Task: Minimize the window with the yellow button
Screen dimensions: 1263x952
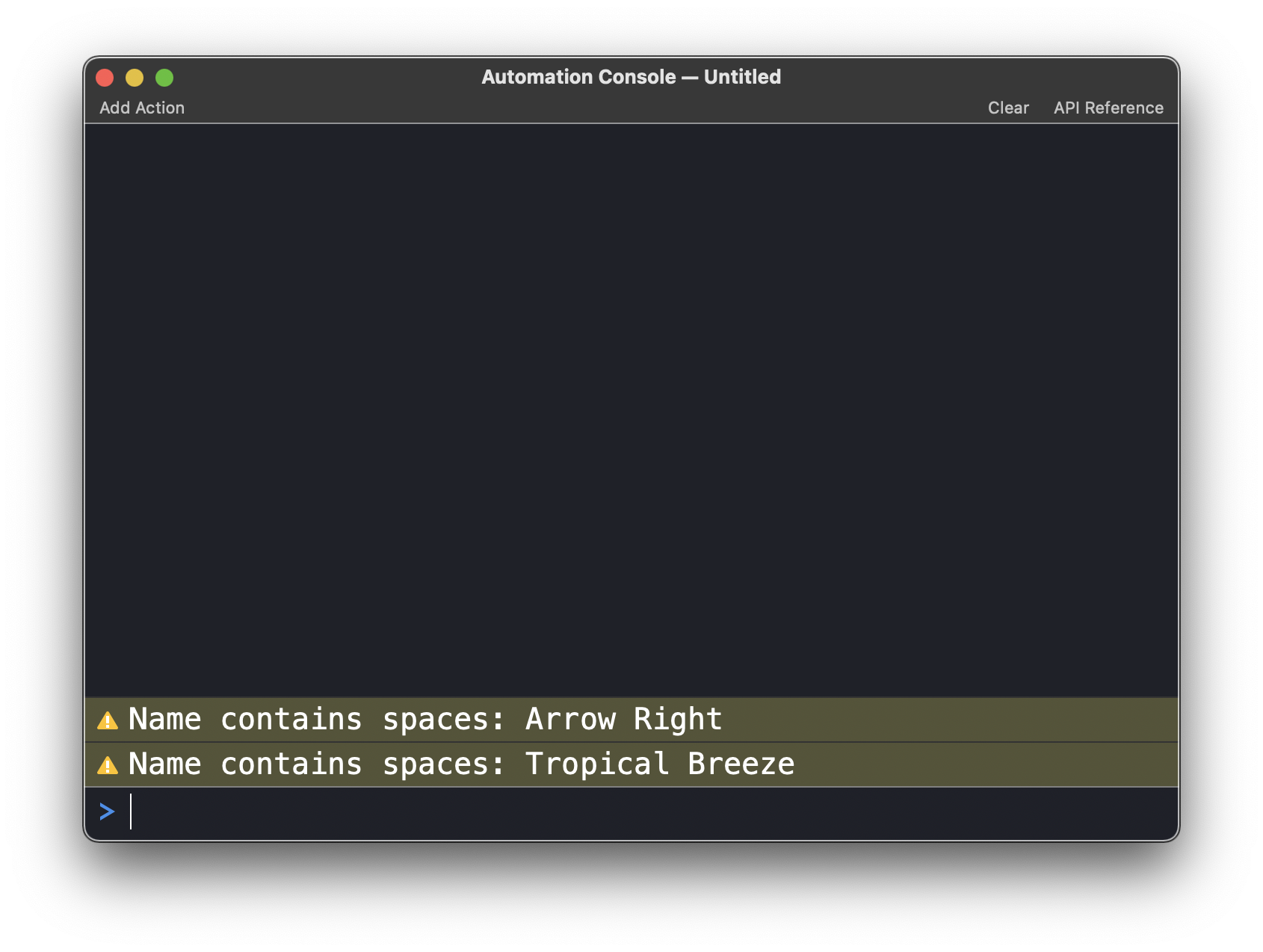Action: [135, 78]
